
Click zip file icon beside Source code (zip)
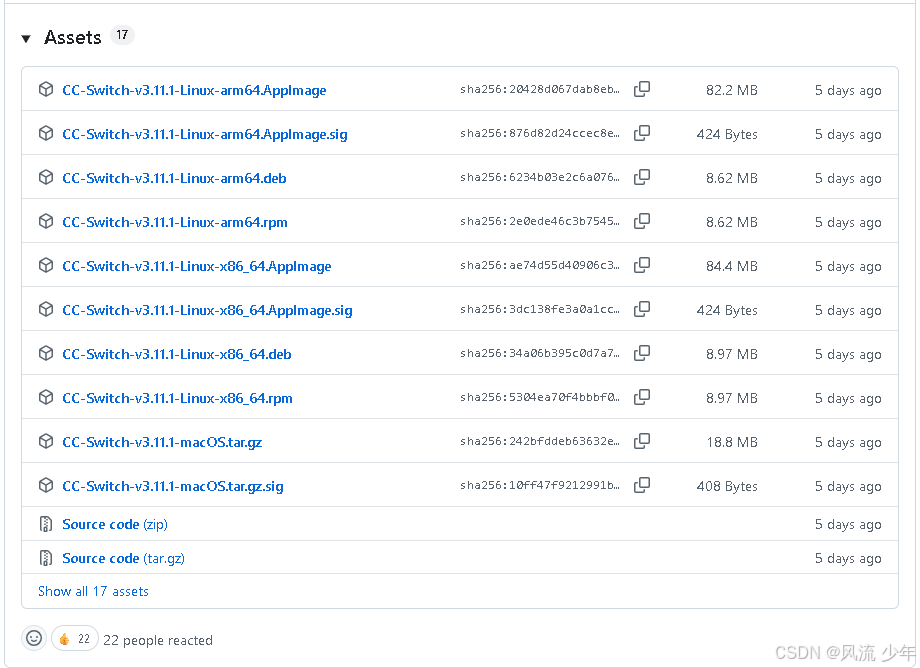point(46,524)
